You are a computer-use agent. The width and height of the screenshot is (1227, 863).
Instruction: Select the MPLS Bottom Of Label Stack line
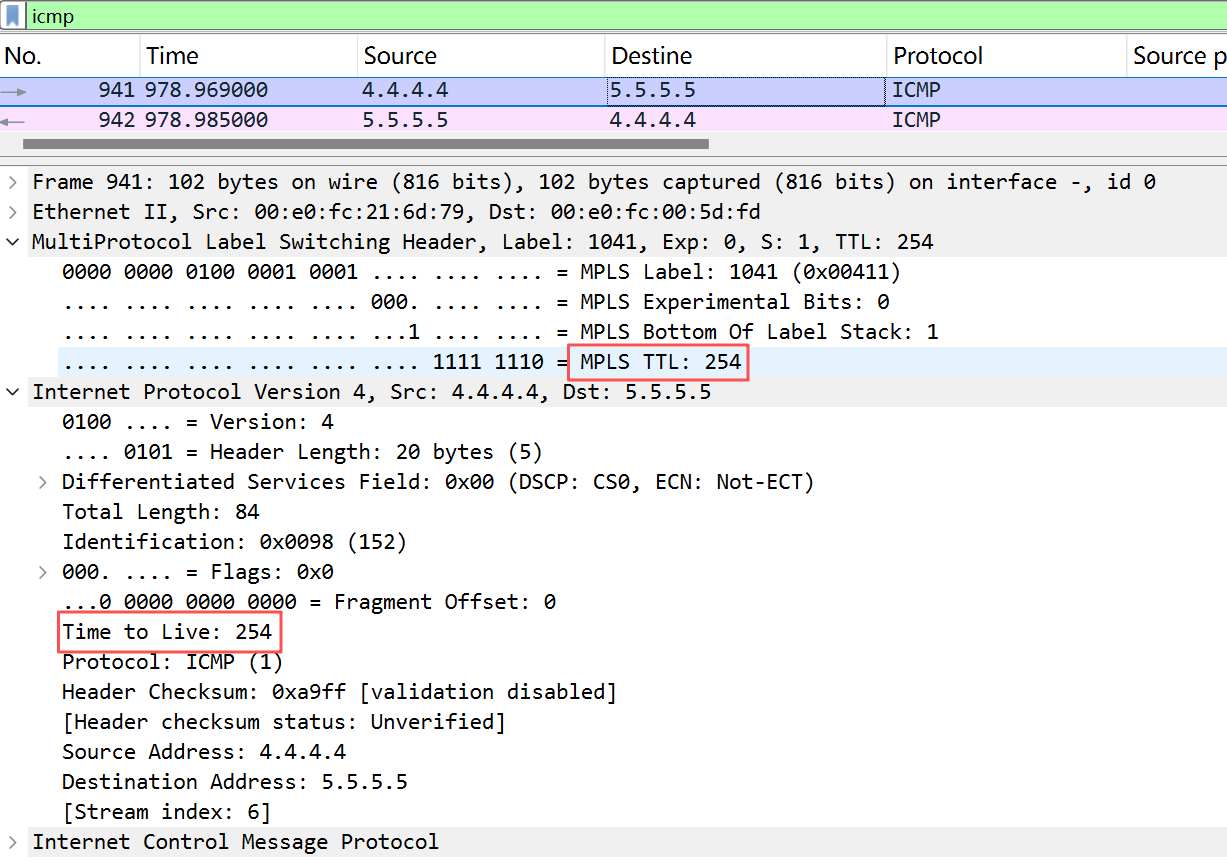[500, 332]
